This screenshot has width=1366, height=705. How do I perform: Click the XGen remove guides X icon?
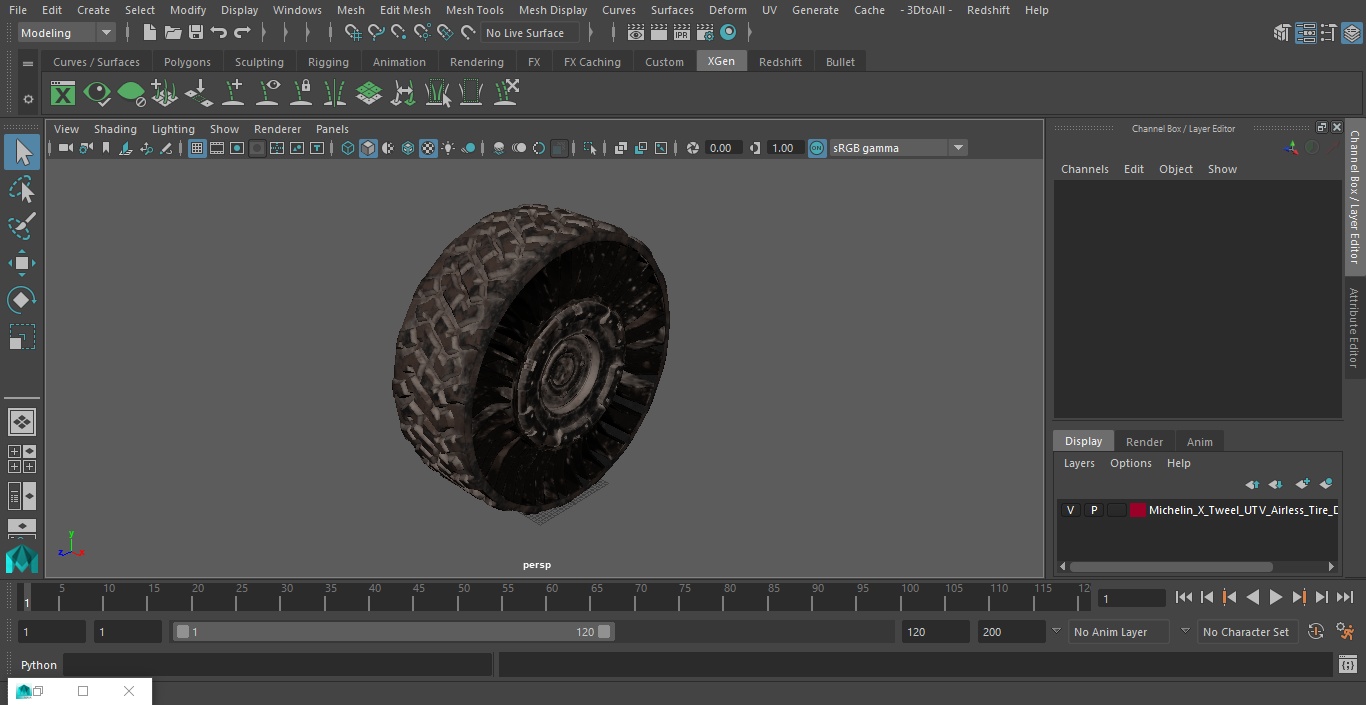[506, 94]
